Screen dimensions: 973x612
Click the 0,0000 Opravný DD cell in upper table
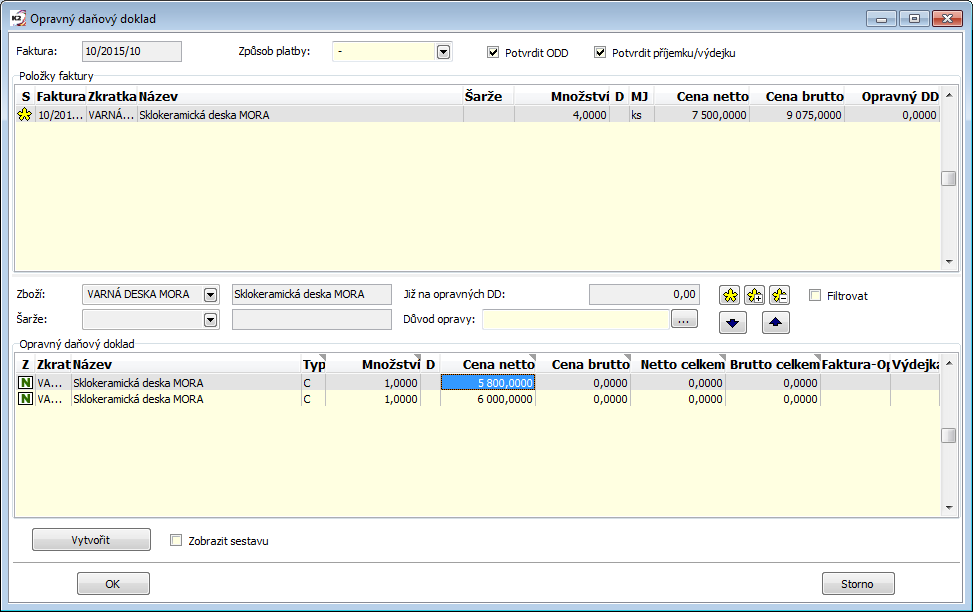point(892,115)
